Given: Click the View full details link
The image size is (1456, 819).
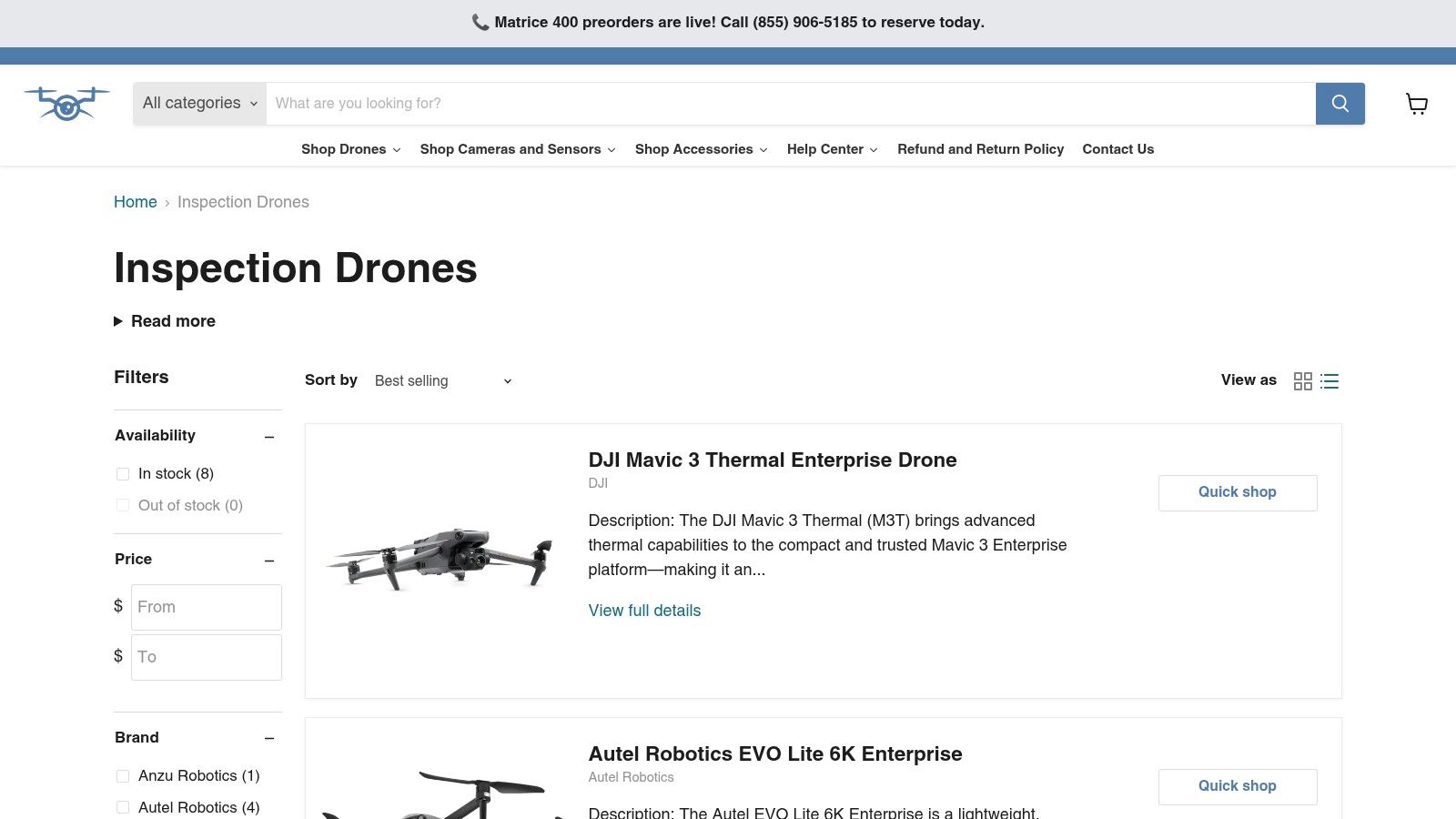Looking at the screenshot, I should [644, 611].
